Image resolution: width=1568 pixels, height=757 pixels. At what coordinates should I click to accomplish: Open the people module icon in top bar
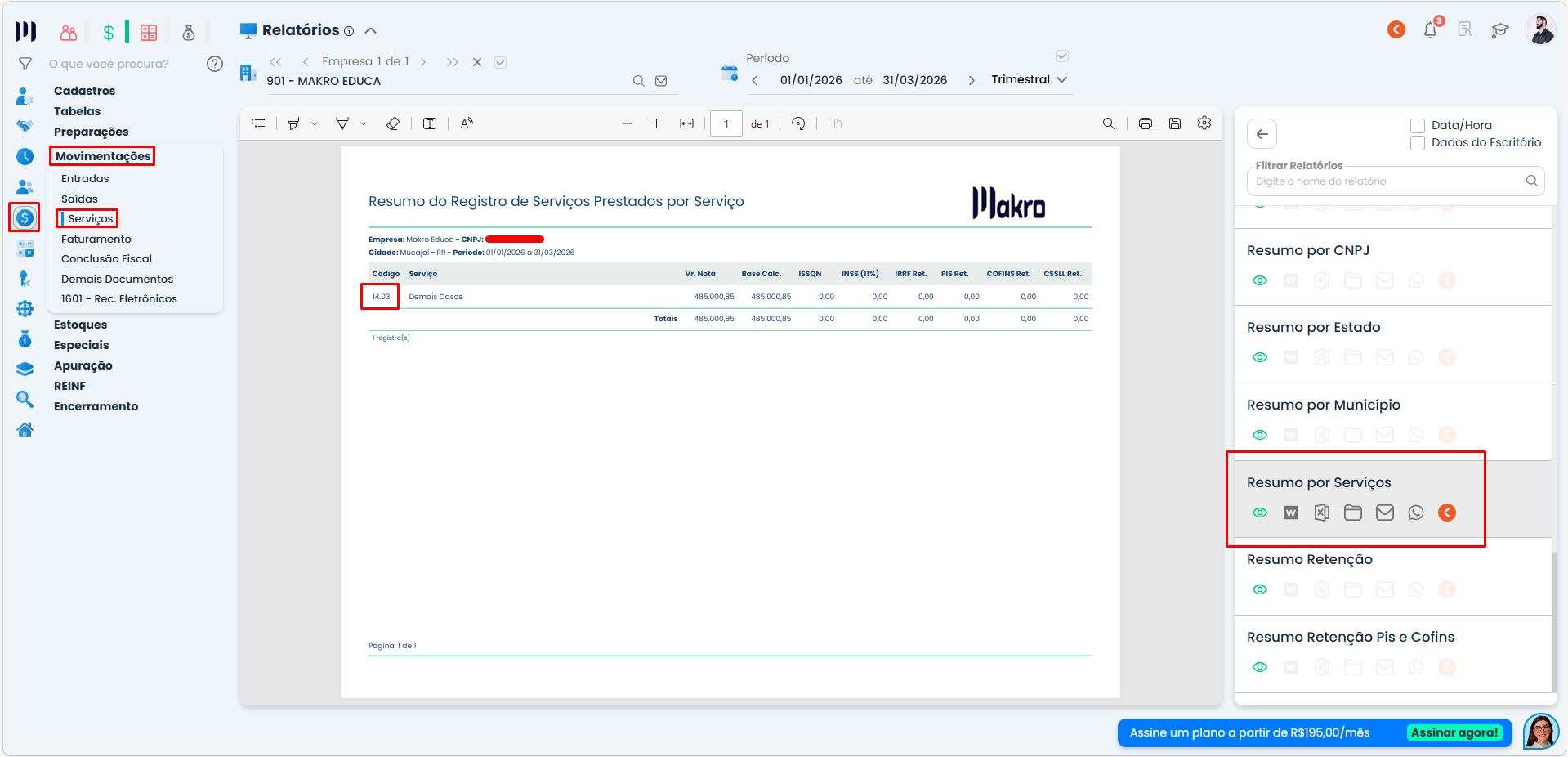pyautogui.click(x=69, y=32)
